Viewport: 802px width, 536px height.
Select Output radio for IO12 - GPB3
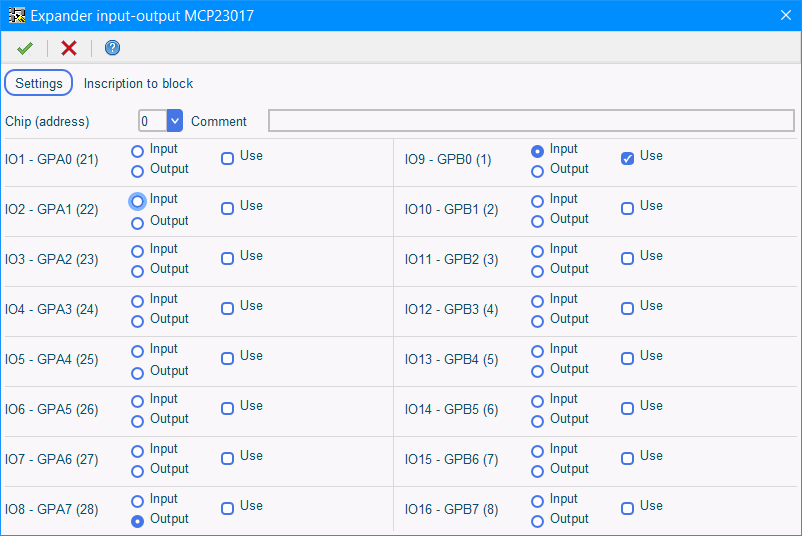pos(538,321)
